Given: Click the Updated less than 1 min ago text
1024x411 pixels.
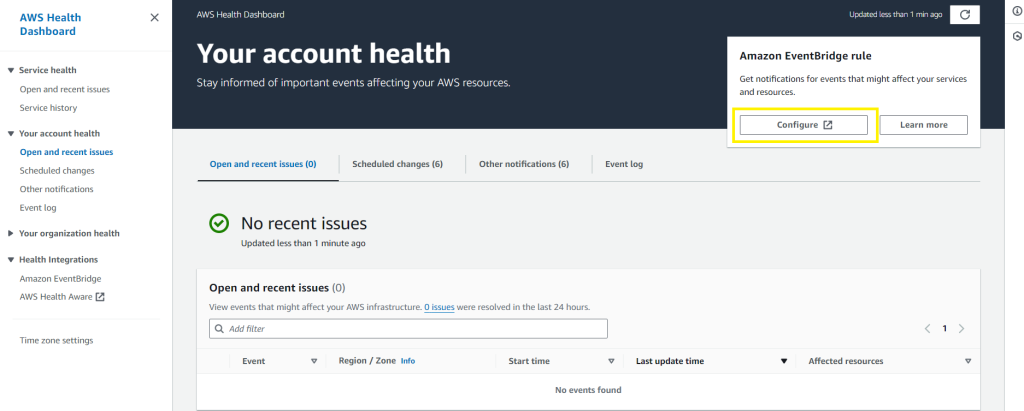Looking at the screenshot, I should click(895, 14).
